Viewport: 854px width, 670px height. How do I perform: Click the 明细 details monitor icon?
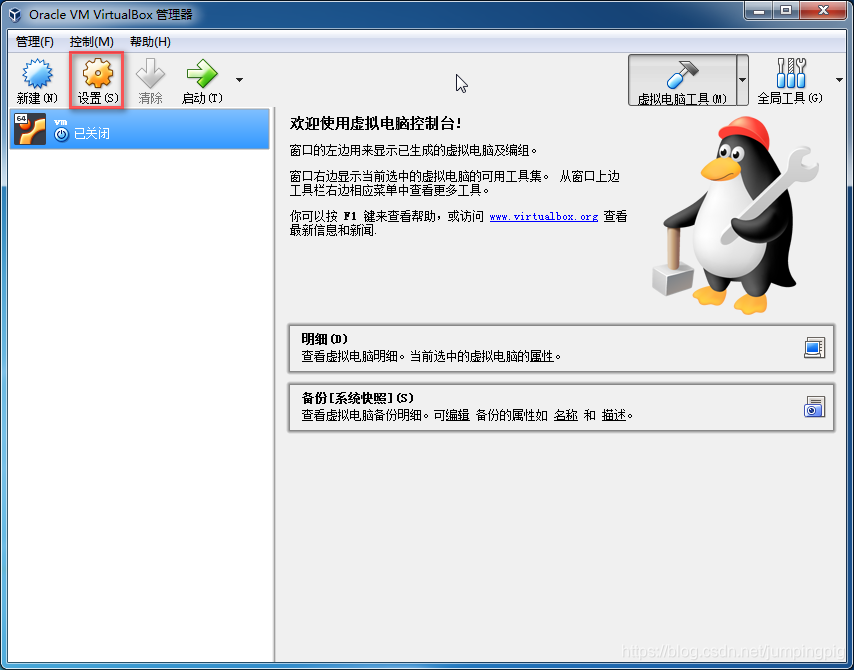(x=814, y=348)
